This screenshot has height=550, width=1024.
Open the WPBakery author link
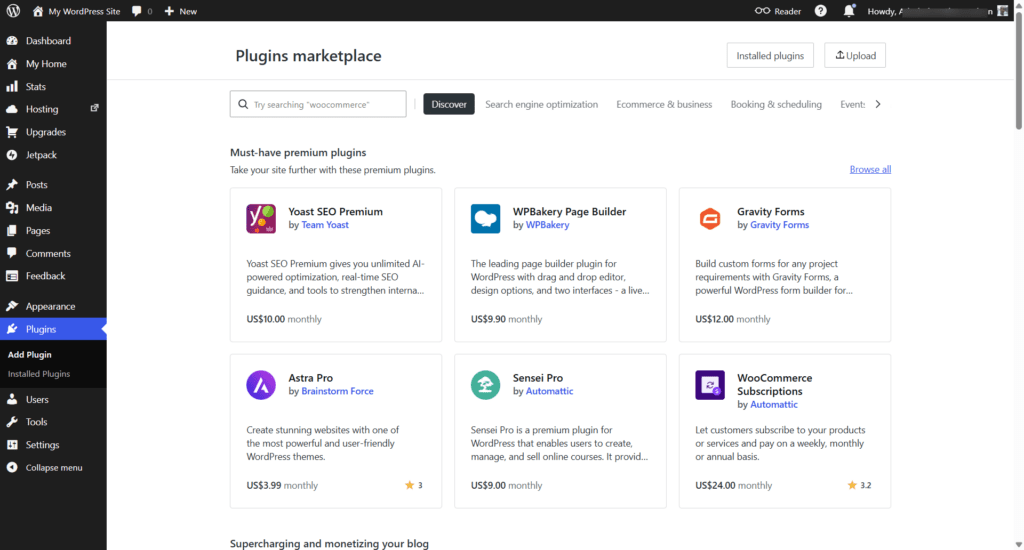tap(547, 225)
